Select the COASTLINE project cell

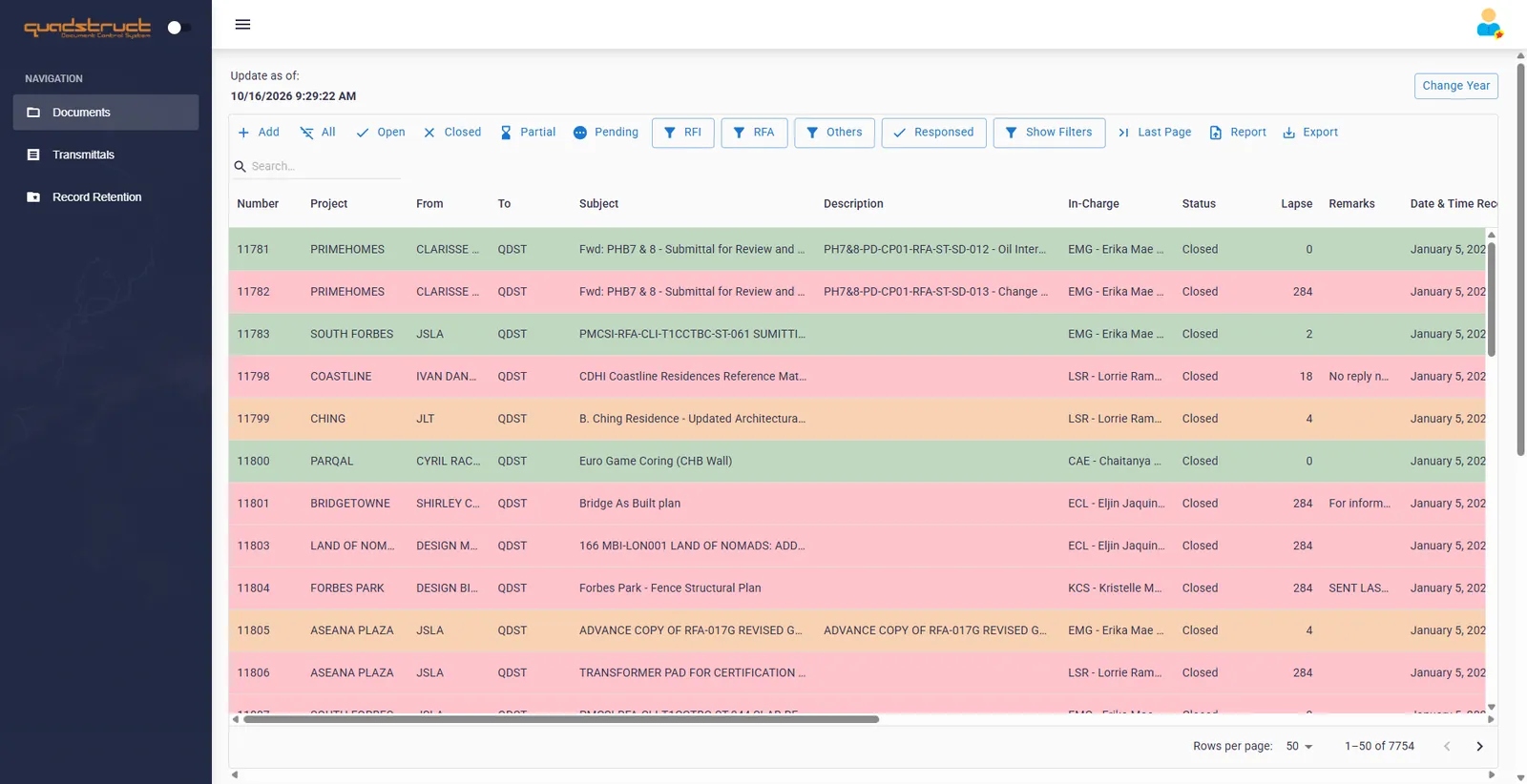[x=341, y=377]
